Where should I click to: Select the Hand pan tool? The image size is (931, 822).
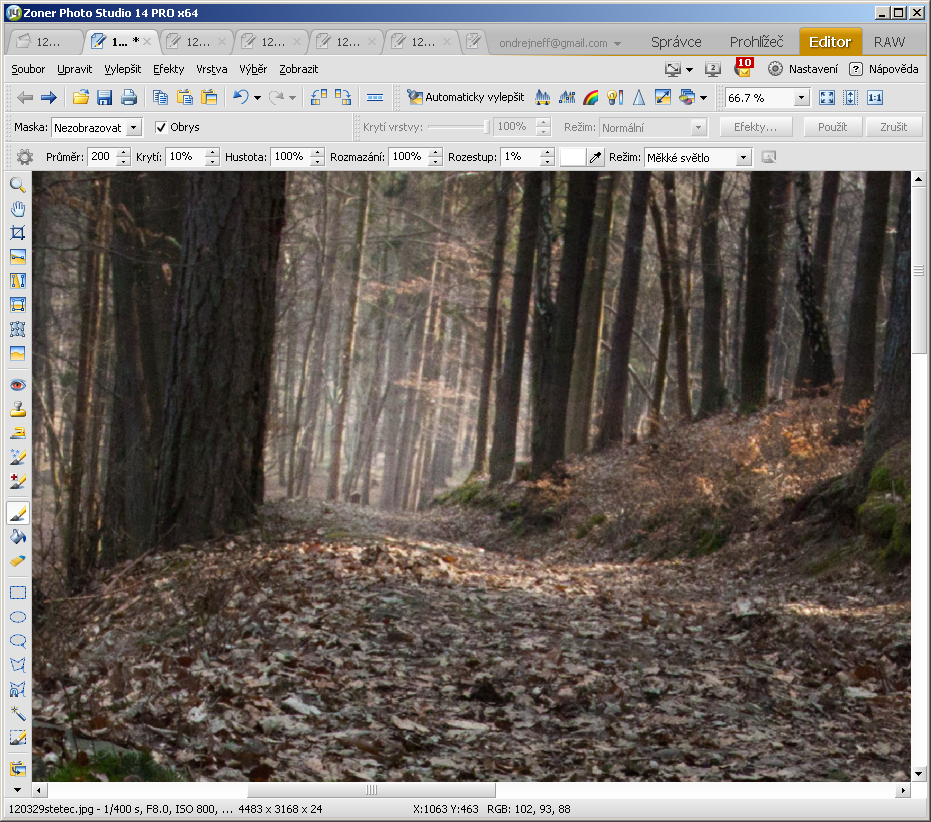click(17, 209)
